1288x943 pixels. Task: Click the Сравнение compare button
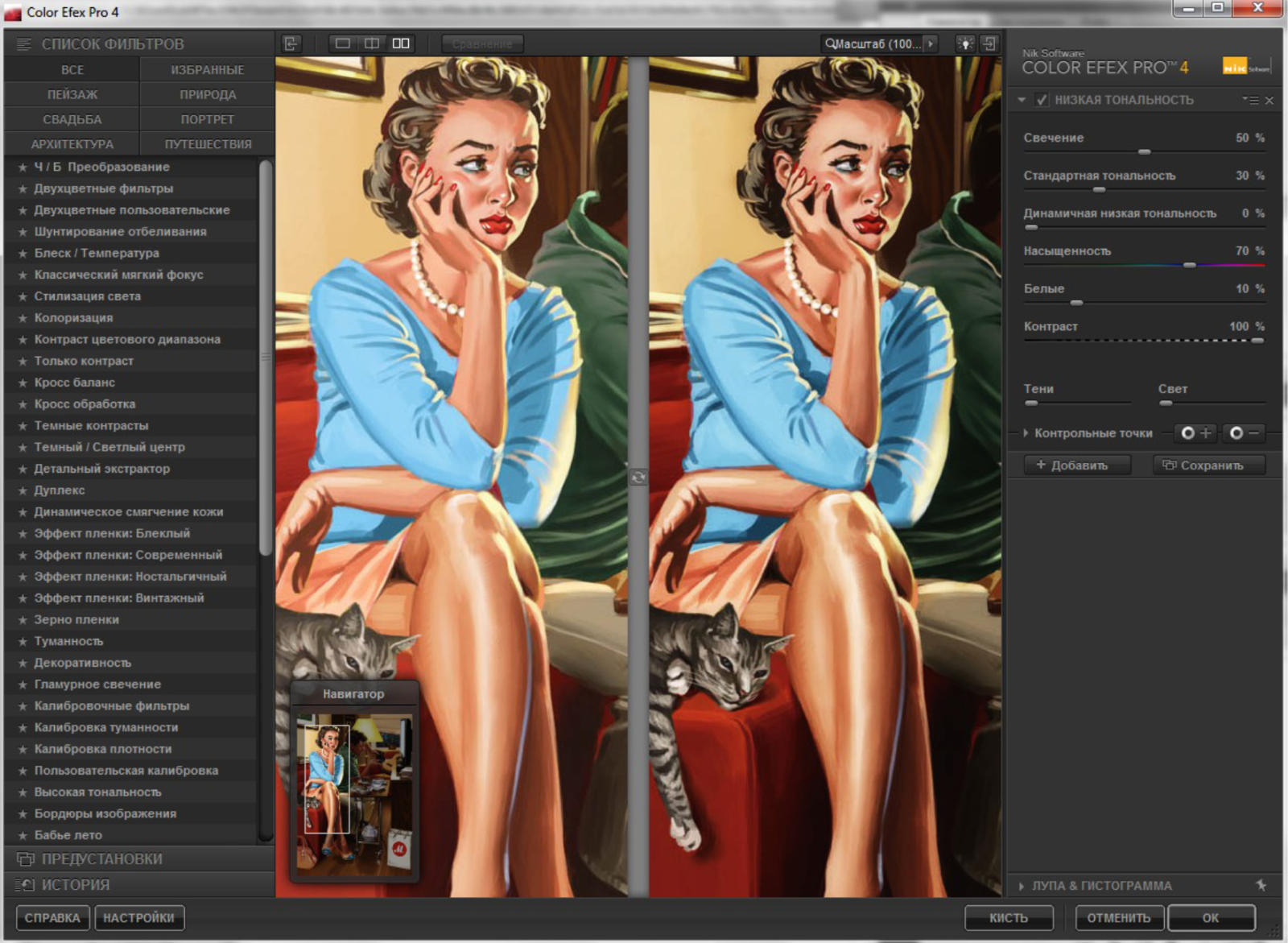[482, 43]
